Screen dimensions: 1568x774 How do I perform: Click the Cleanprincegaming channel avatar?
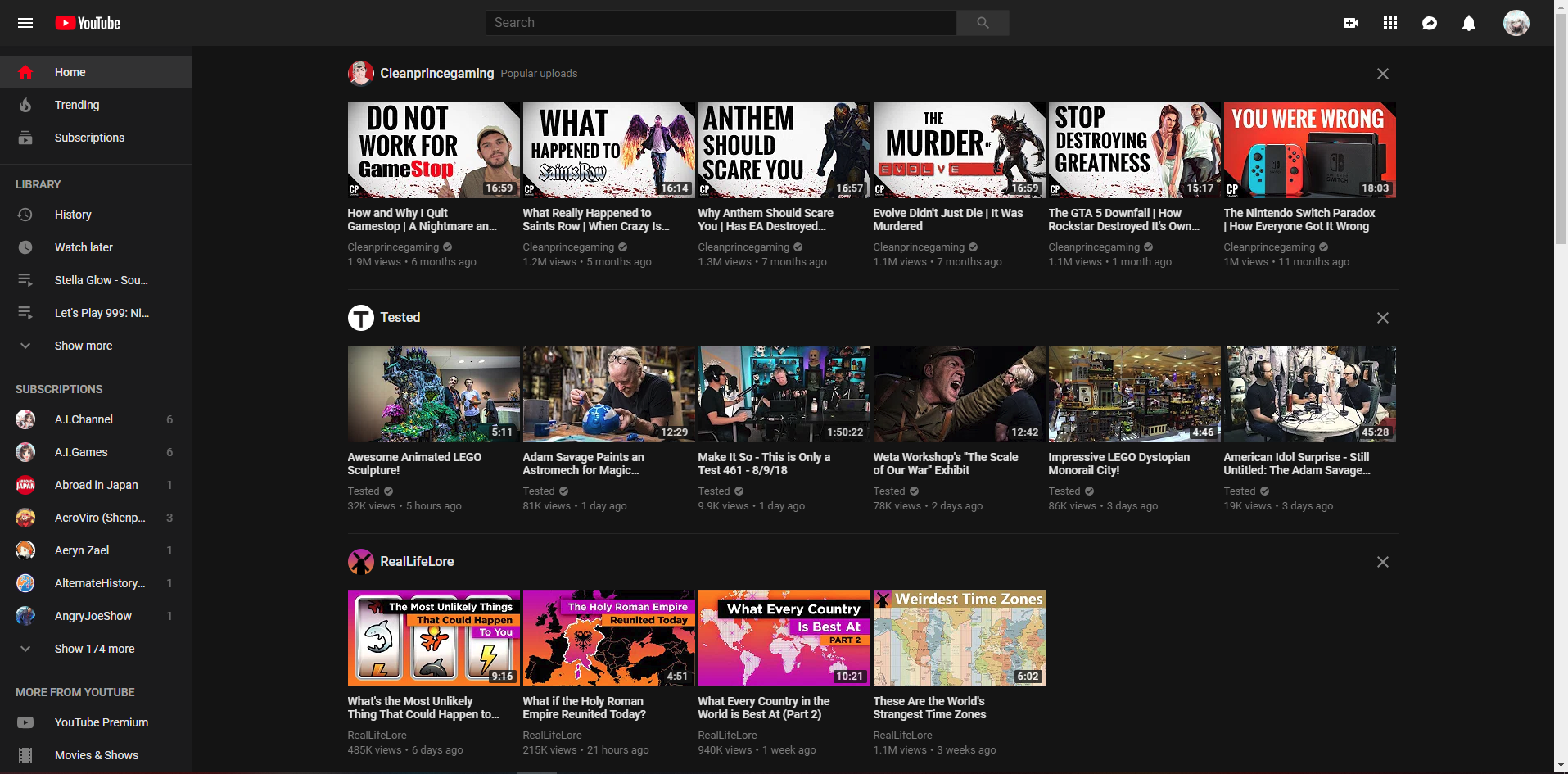click(361, 74)
